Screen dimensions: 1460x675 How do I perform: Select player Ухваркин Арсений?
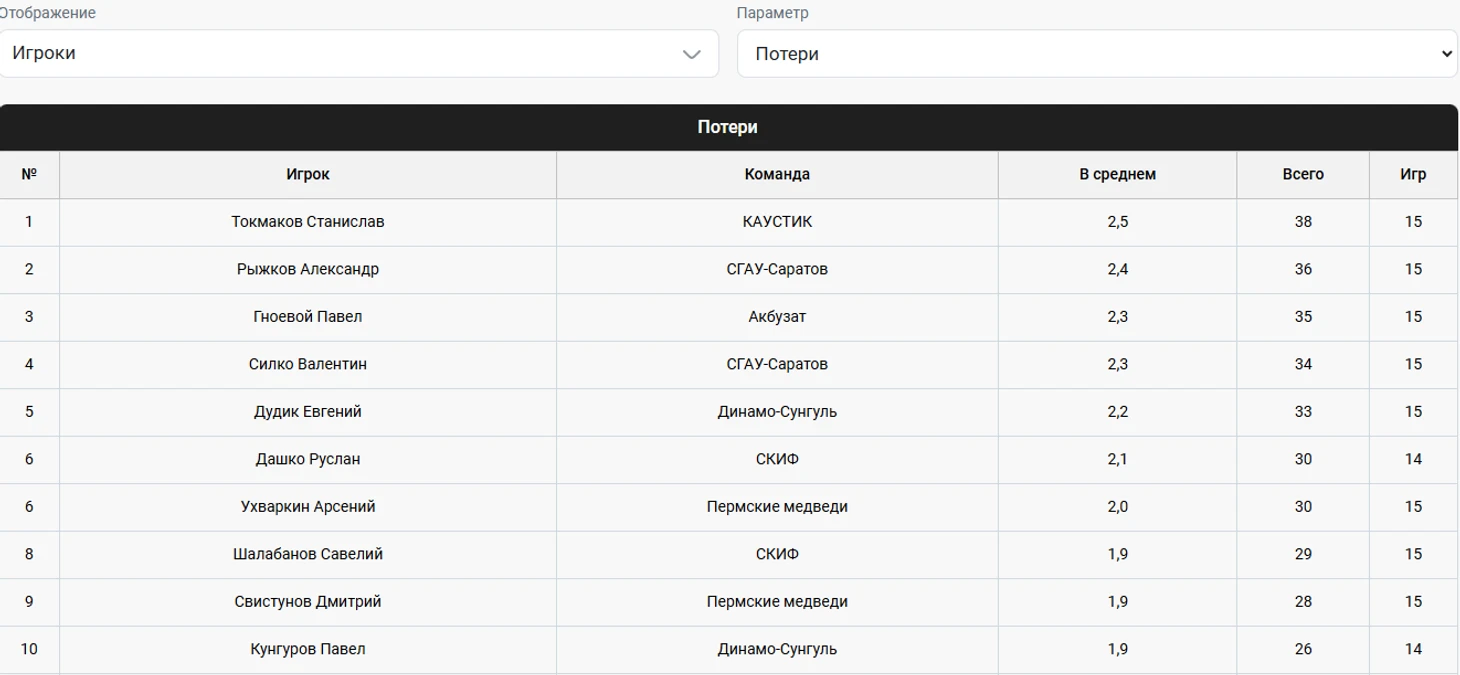308,507
